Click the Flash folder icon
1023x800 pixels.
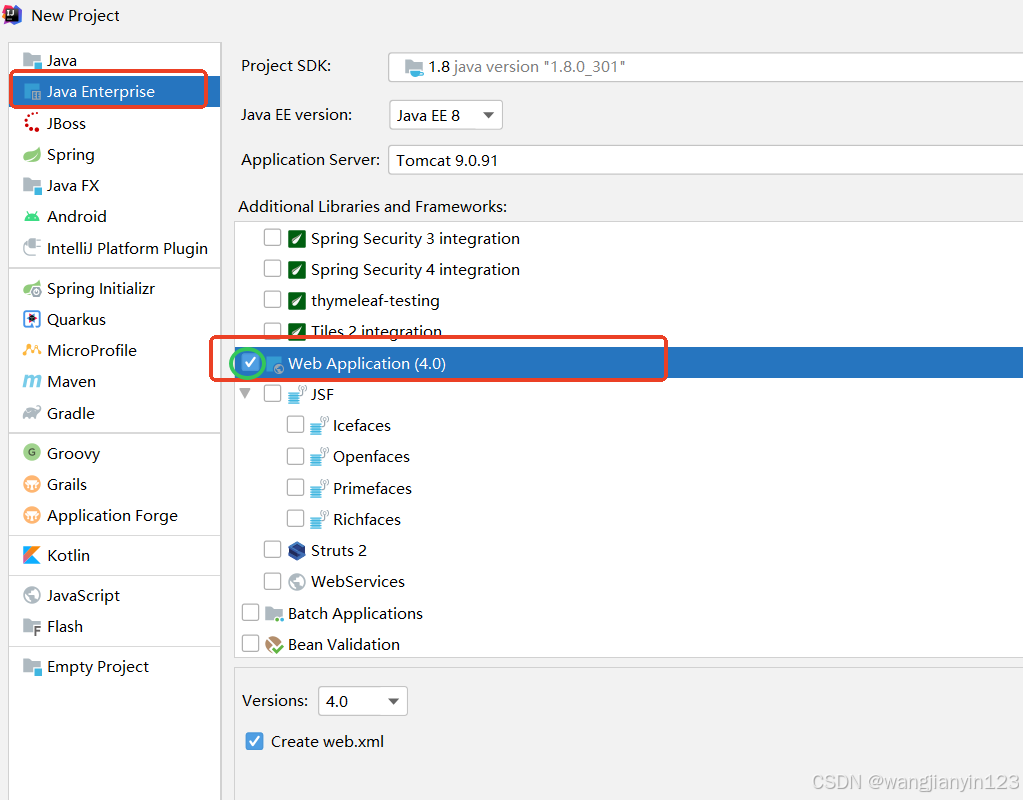[32, 626]
